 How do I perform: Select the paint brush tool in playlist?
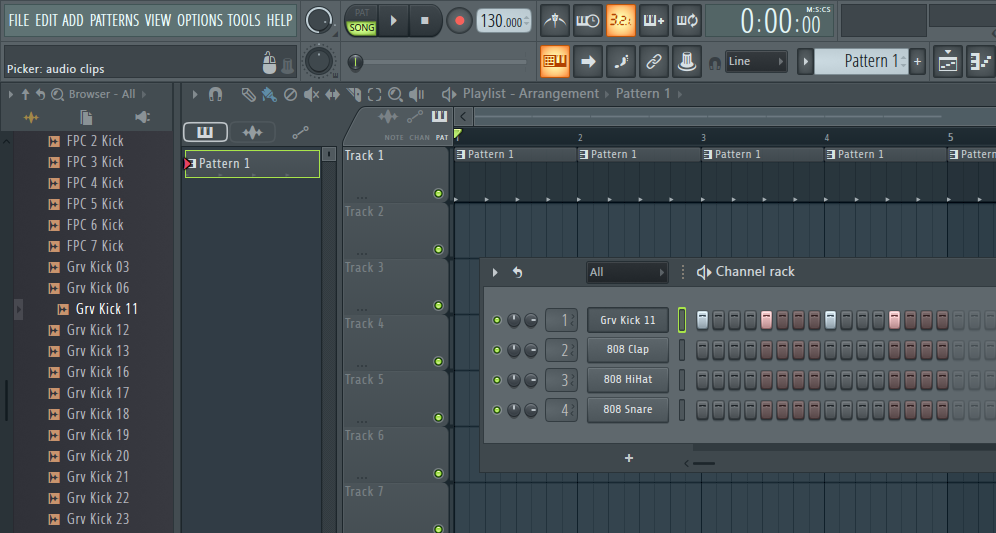tap(269, 94)
